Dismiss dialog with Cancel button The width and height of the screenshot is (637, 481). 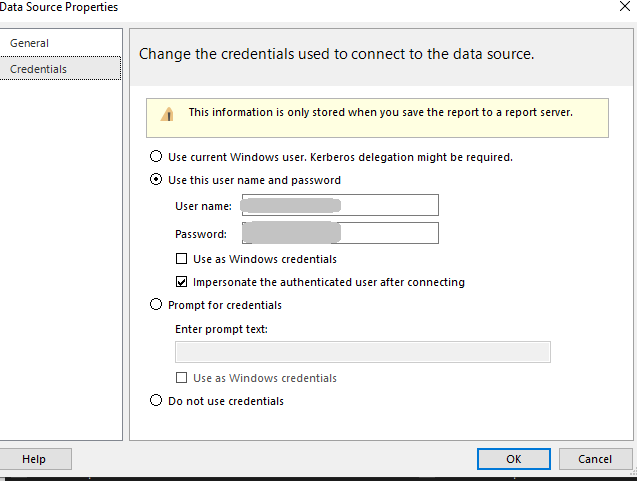pos(595,459)
